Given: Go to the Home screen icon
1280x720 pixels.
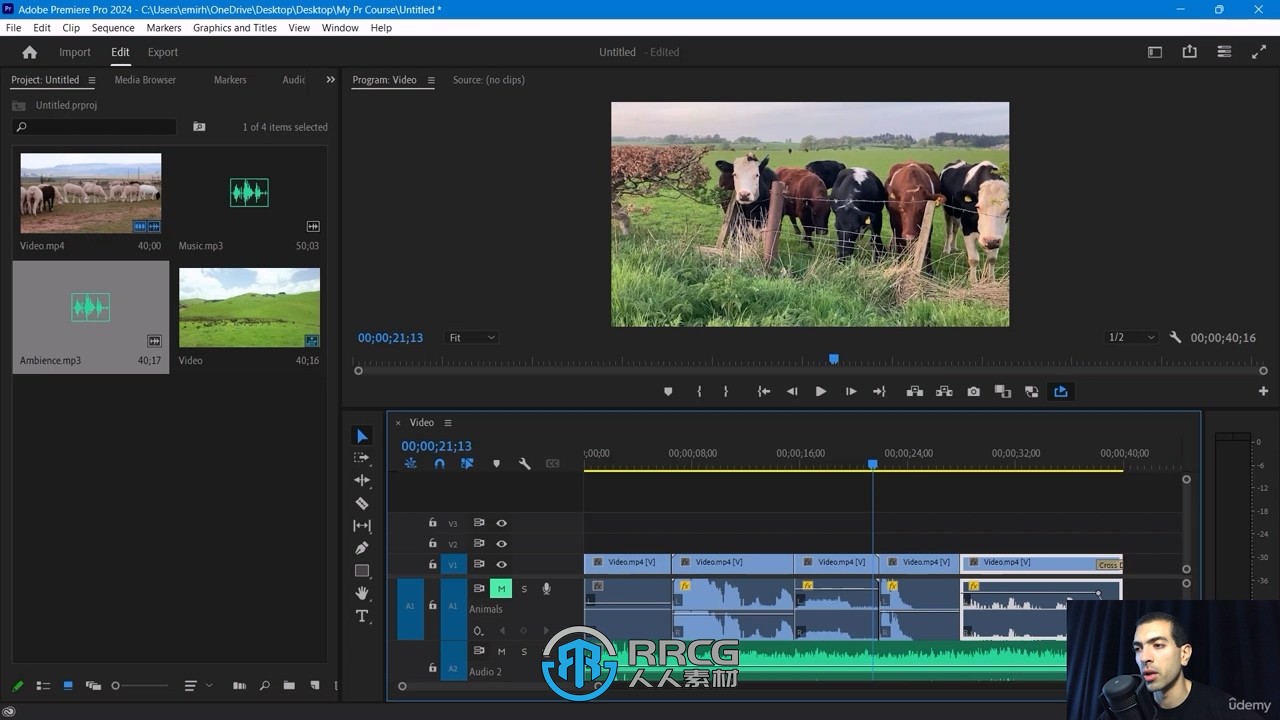Looking at the screenshot, I should tap(29, 52).
